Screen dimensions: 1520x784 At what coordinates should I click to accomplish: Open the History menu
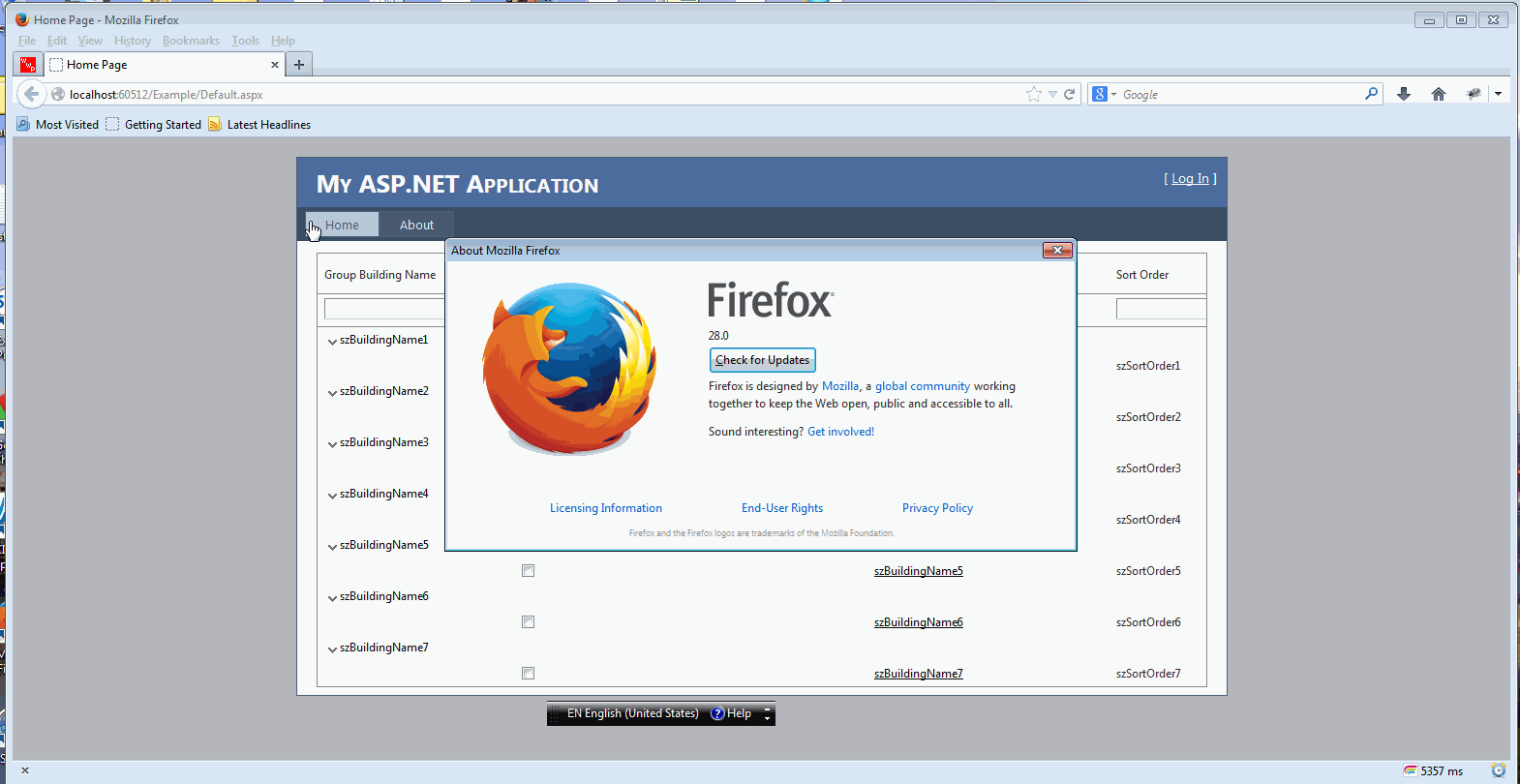(133, 41)
